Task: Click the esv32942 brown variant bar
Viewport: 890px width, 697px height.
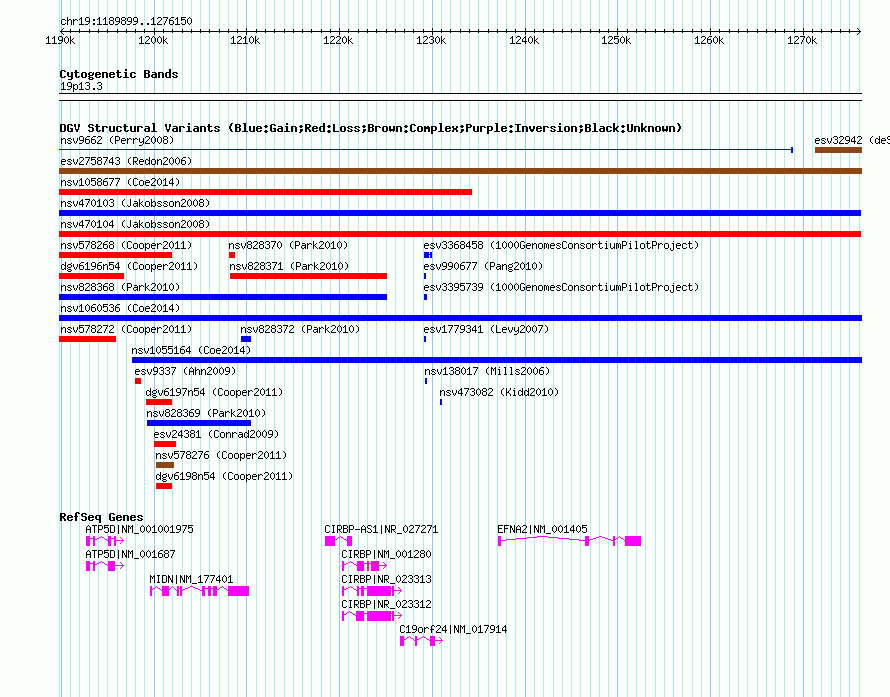Action: coord(838,150)
